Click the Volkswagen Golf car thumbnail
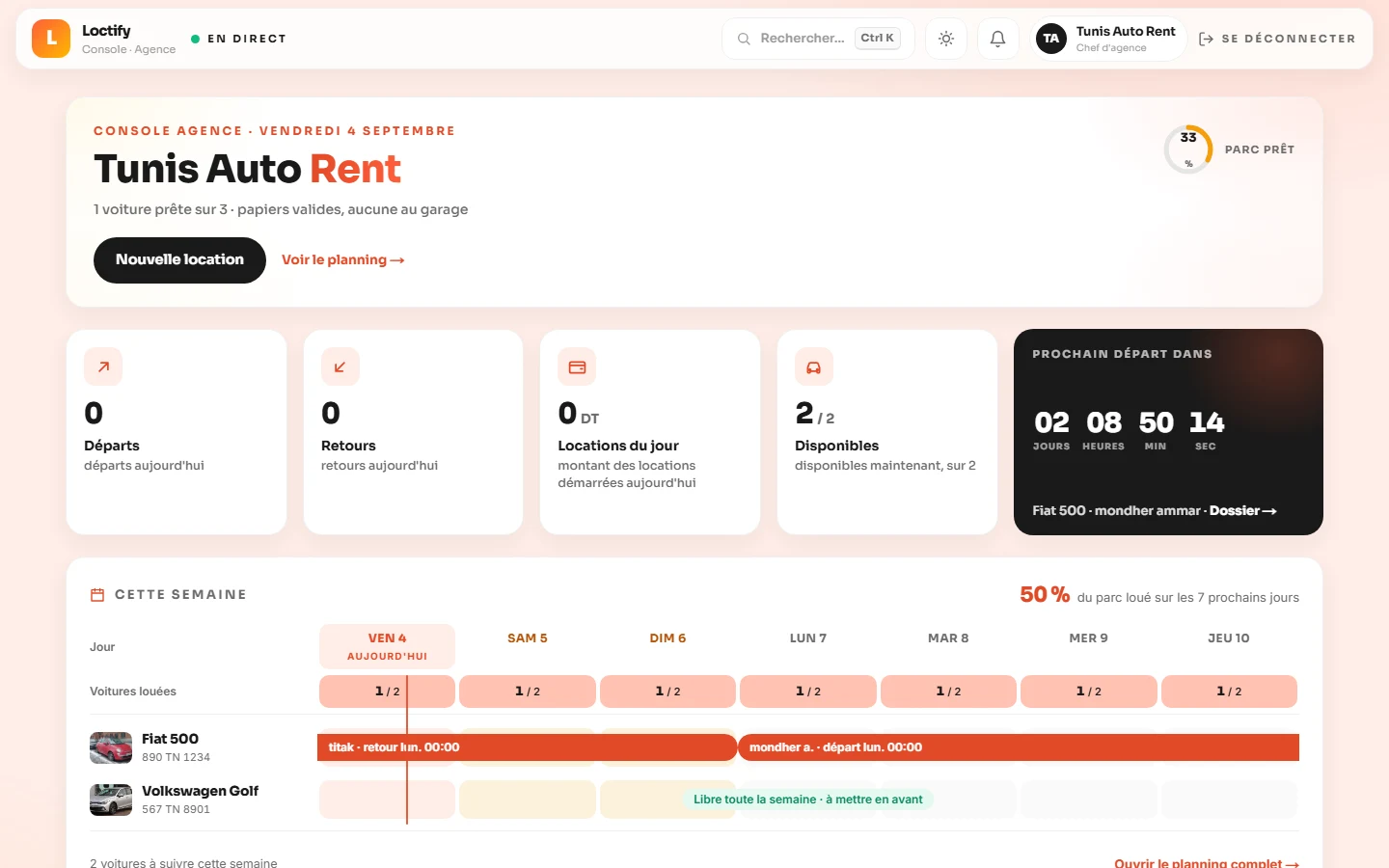This screenshot has width=1389, height=868. coord(111,800)
